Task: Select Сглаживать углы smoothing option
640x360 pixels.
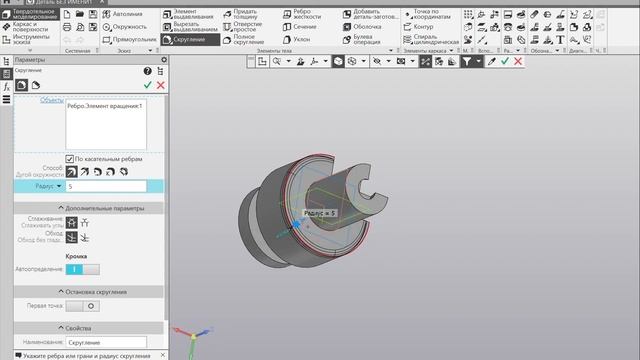Action: [x=71, y=223]
